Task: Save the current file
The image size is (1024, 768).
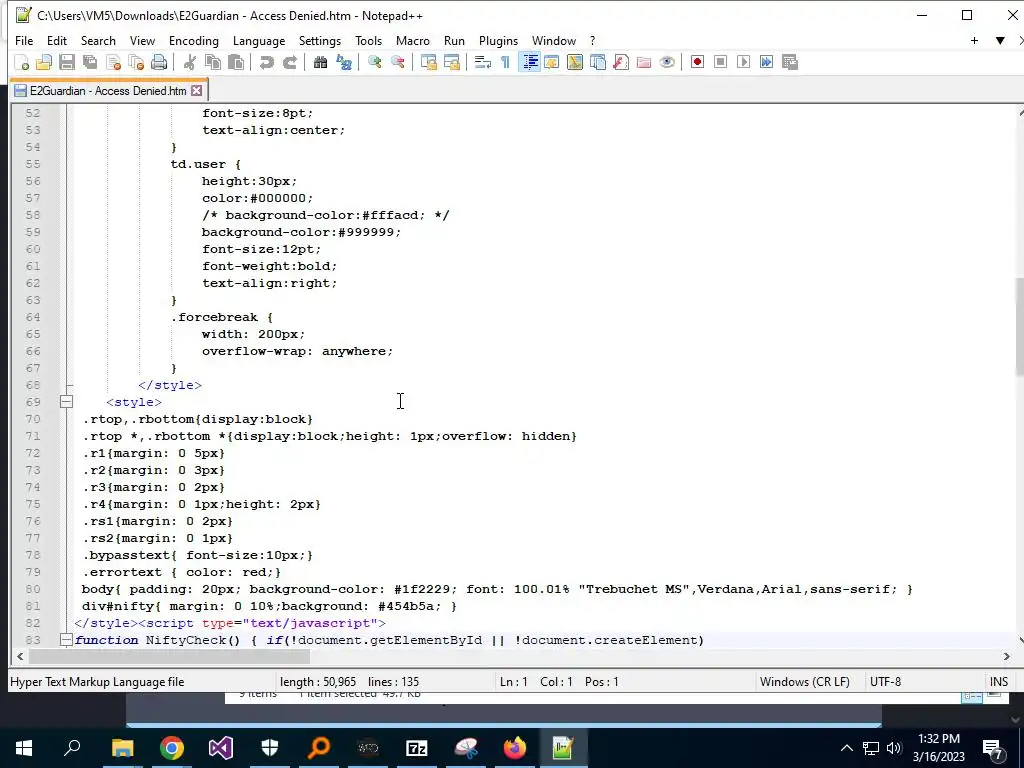Action: coord(67,62)
